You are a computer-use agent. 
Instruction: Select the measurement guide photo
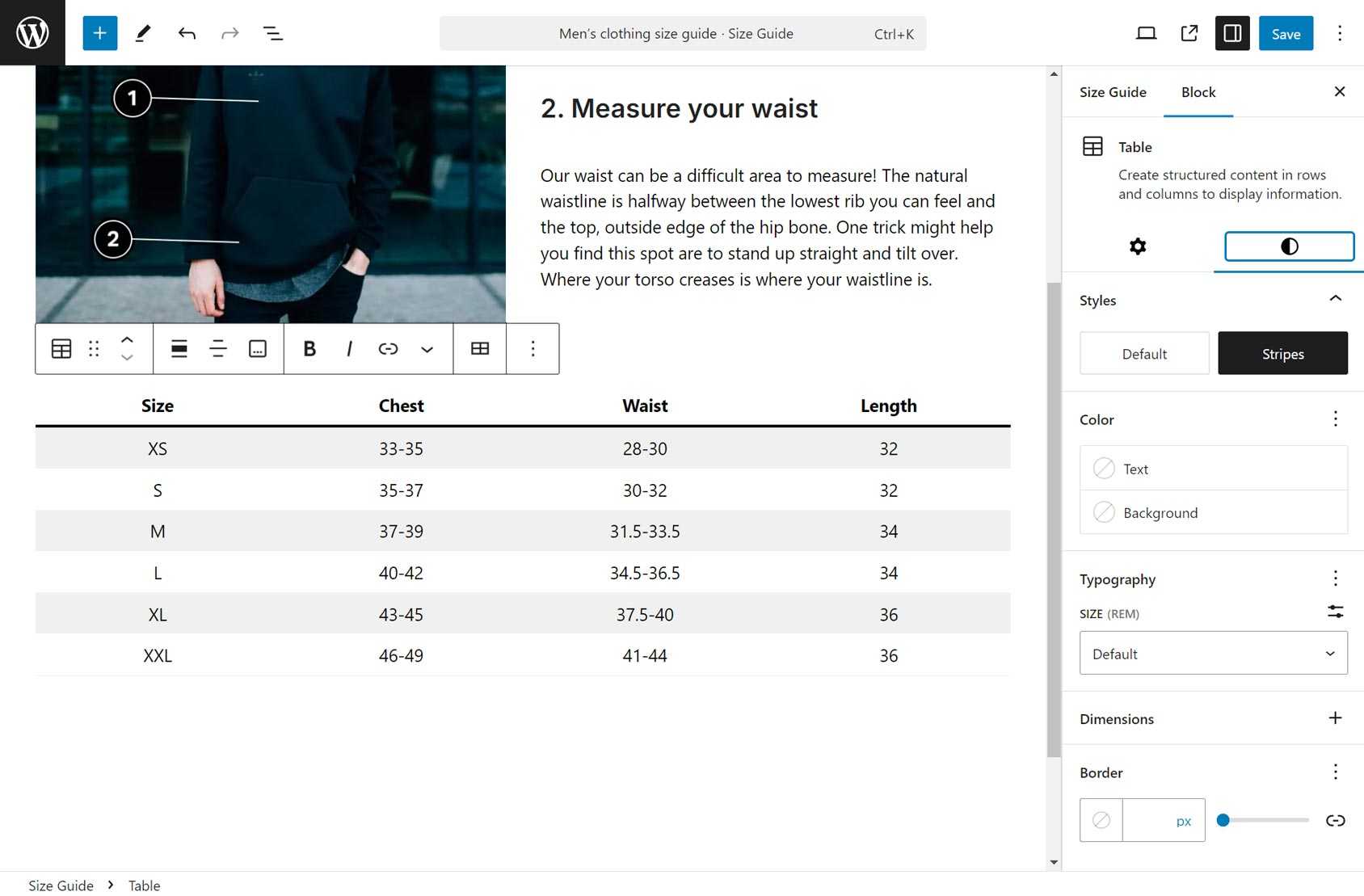point(271,194)
